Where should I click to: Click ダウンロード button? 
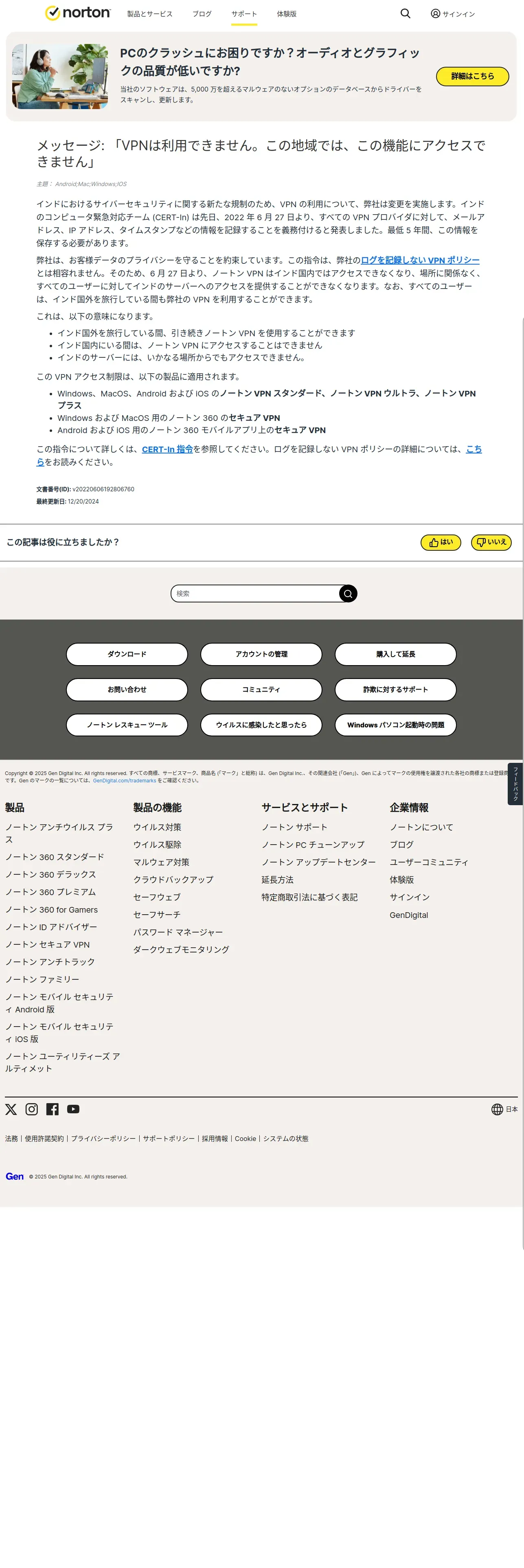tap(127, 654)
